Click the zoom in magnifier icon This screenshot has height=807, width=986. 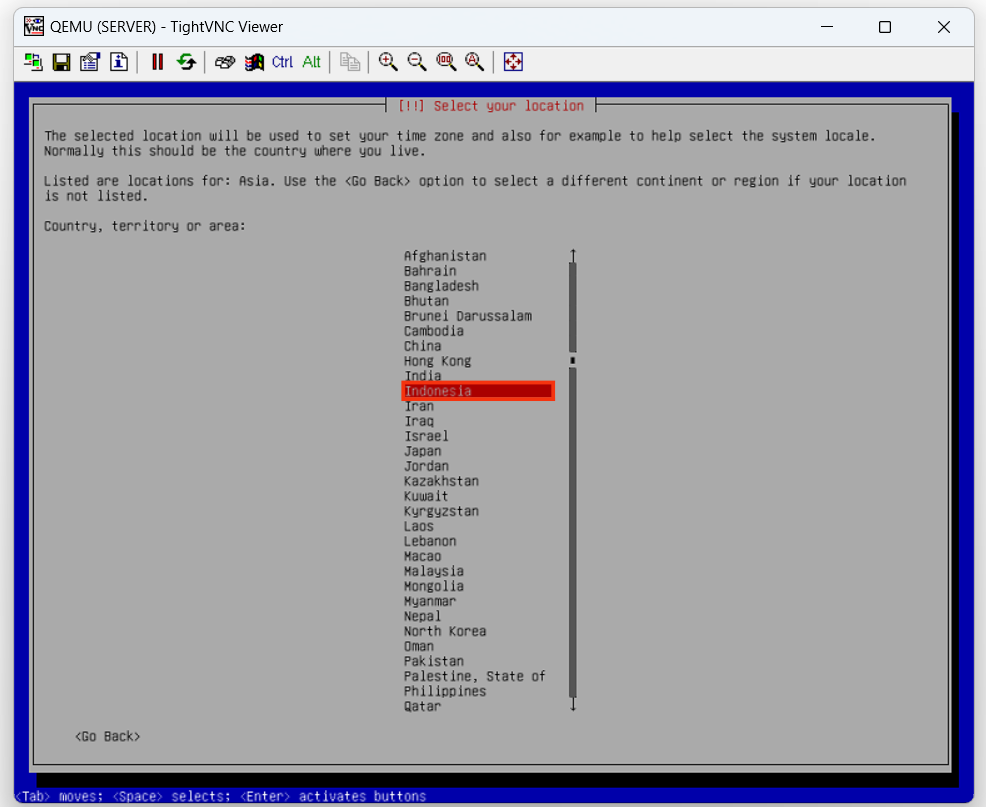(388, 62)
